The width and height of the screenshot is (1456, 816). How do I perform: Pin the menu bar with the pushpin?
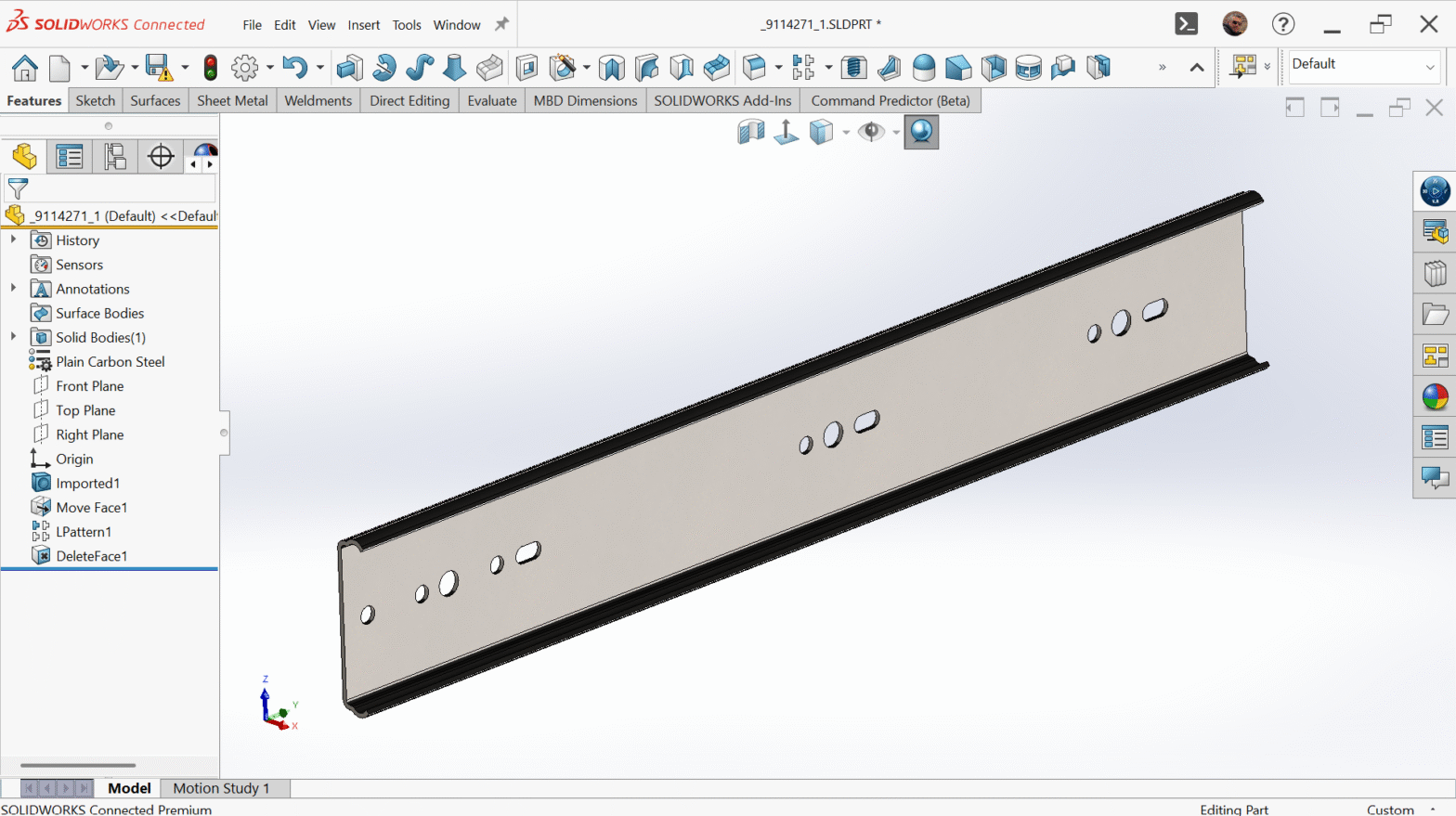click(x=501, y=24)
